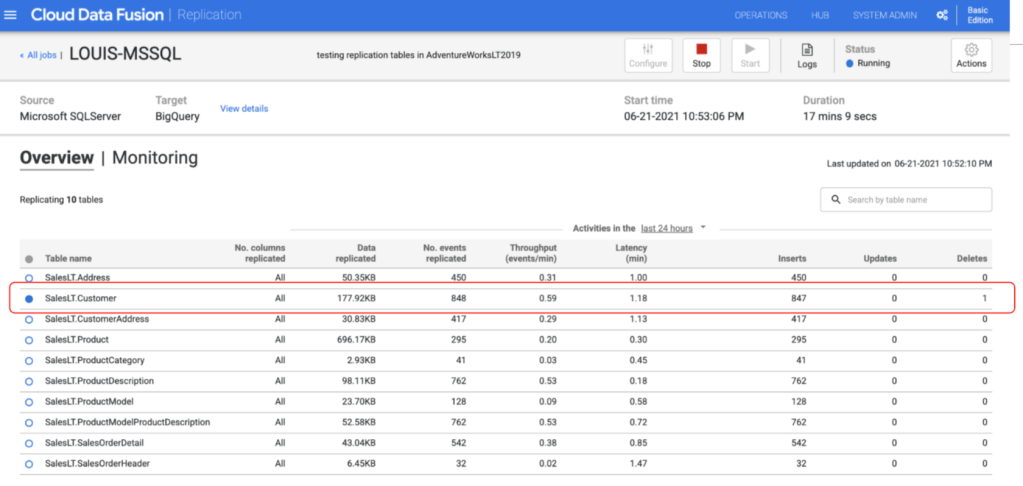This screenshot has width=1023, height=486.
Task: Open the Logs document icon
Action: tap(806, 49)
